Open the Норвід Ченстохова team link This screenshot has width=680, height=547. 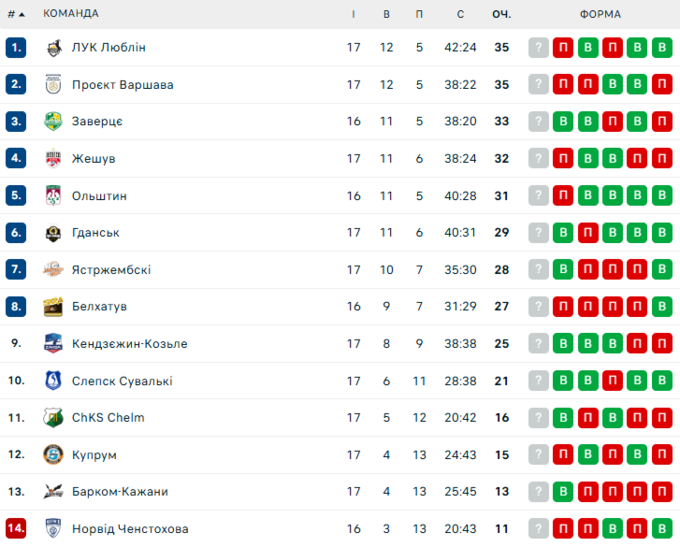pyautogui.click(x=130, y=529)
